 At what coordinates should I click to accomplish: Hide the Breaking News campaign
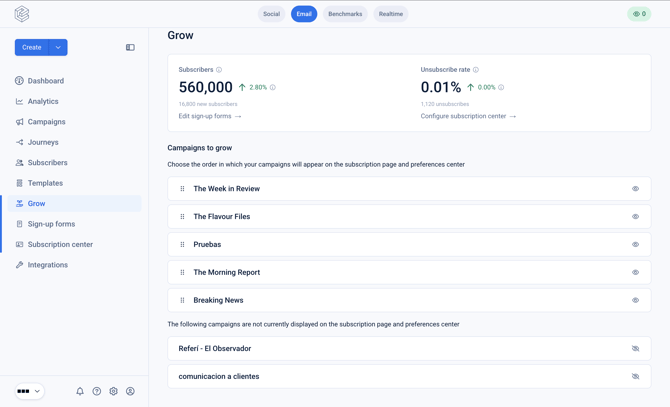(635, 300)
